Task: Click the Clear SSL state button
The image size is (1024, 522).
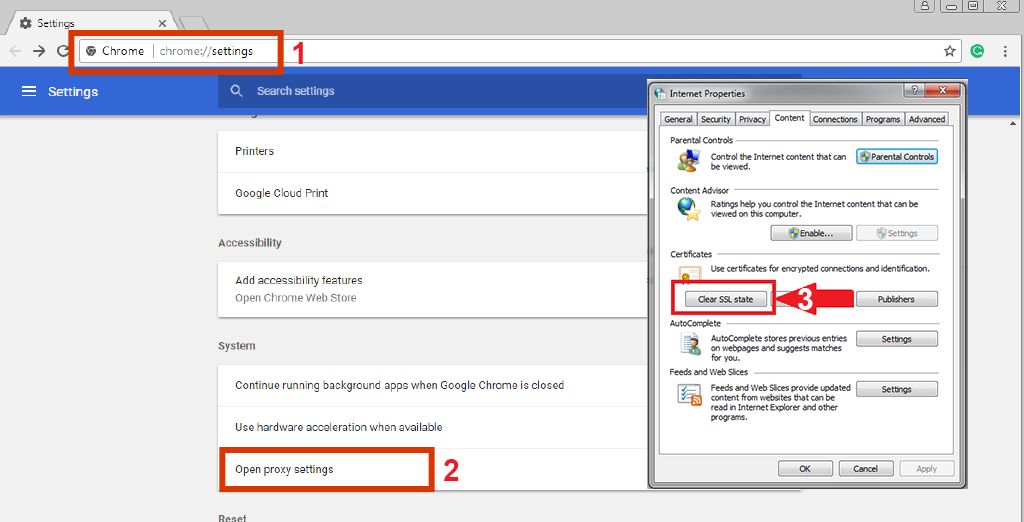Action: [725, 299]
